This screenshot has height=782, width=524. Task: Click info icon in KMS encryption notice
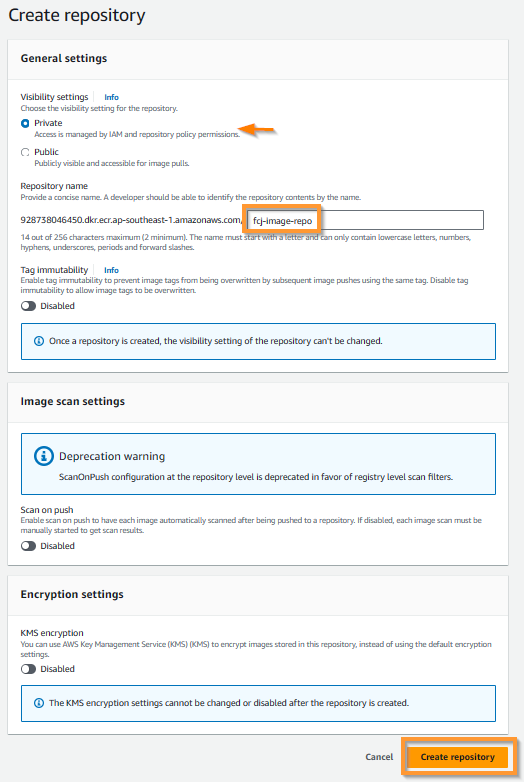pos(38,703)
